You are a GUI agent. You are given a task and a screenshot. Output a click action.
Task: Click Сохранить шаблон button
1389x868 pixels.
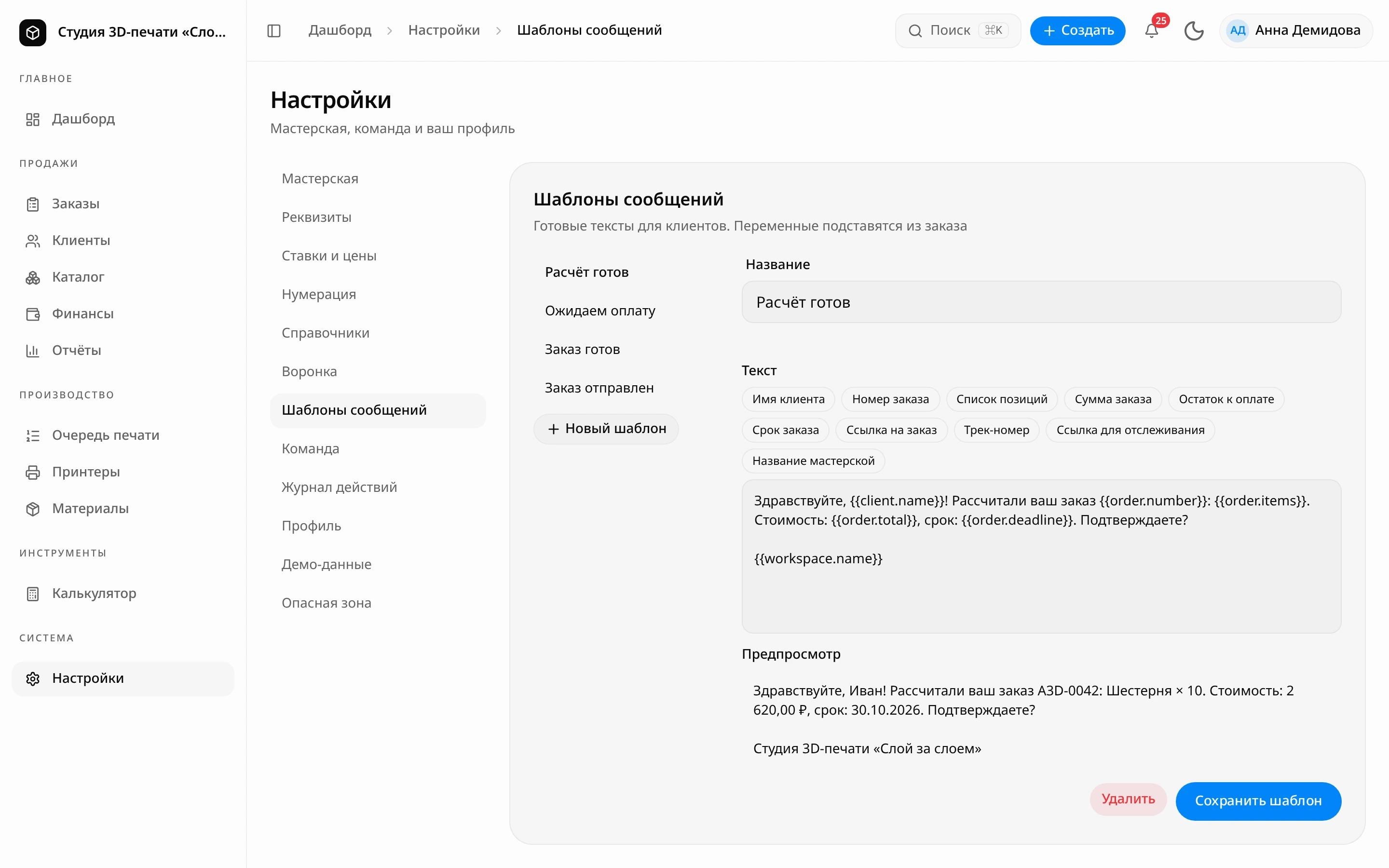[x=1258, y=801]
